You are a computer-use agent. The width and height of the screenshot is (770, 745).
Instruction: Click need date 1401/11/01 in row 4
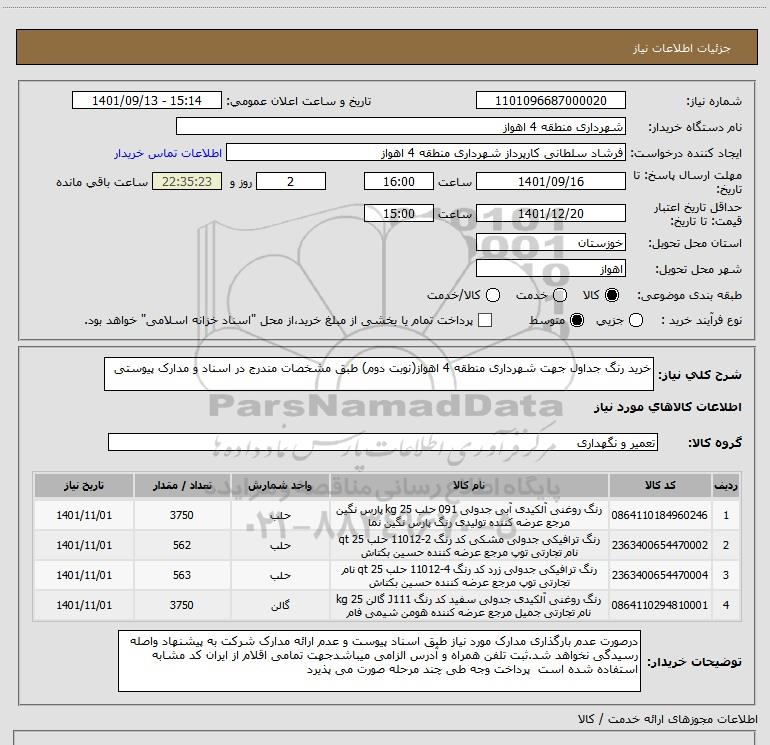84,605
